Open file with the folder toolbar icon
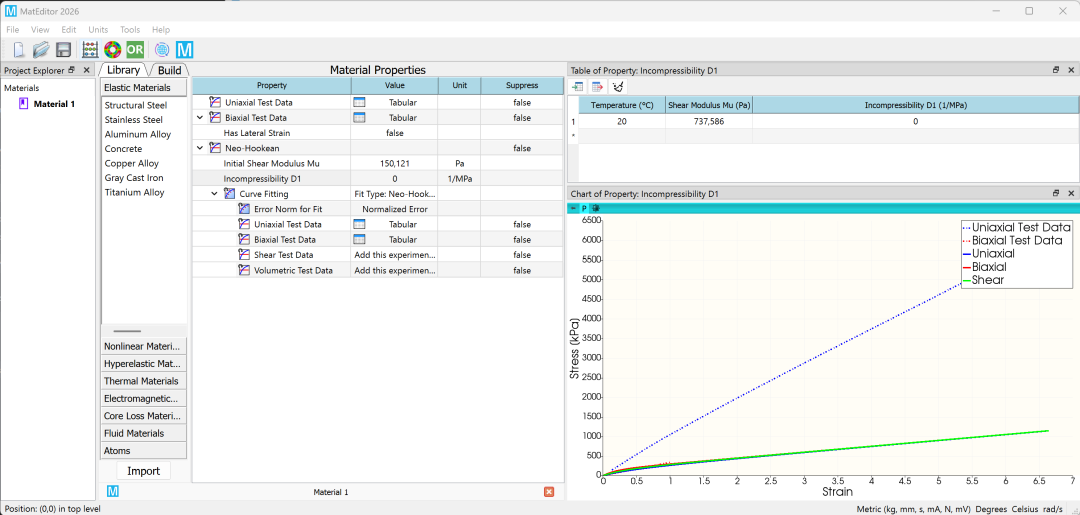This screenshot has height=515, width=1080. (41, 50)
